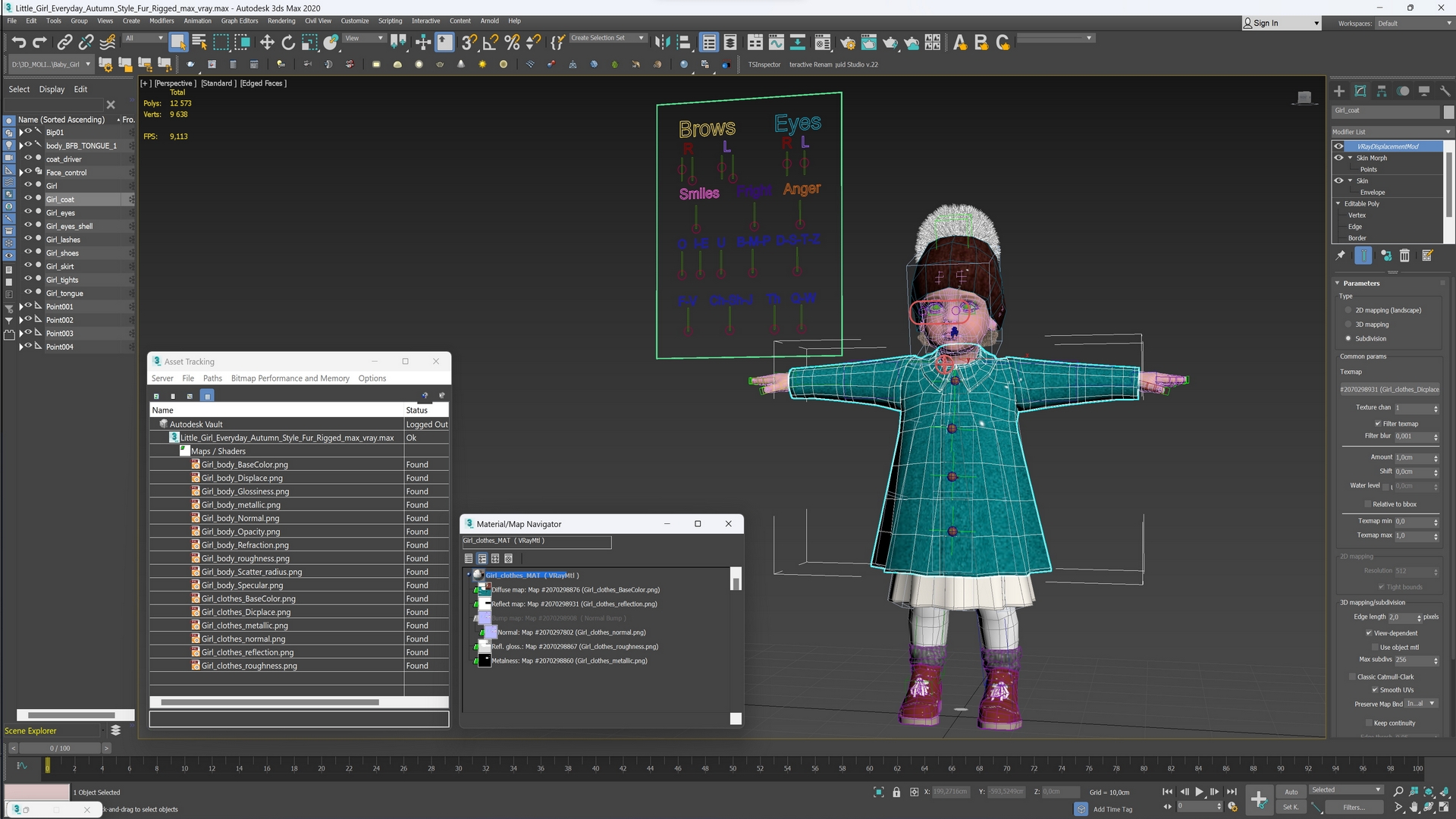Uncheck the Filter texmap checkbox
Image resolution: width=1456 pixels, height=819 pixels.
[x=1378, y=424]
